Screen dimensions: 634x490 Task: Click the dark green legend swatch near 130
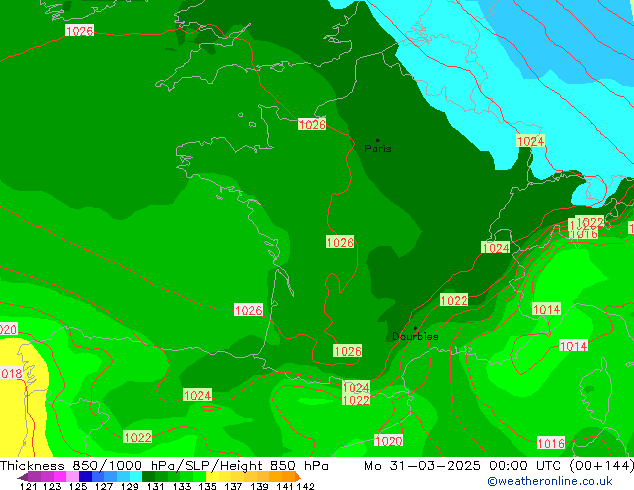tap(148, 477)
